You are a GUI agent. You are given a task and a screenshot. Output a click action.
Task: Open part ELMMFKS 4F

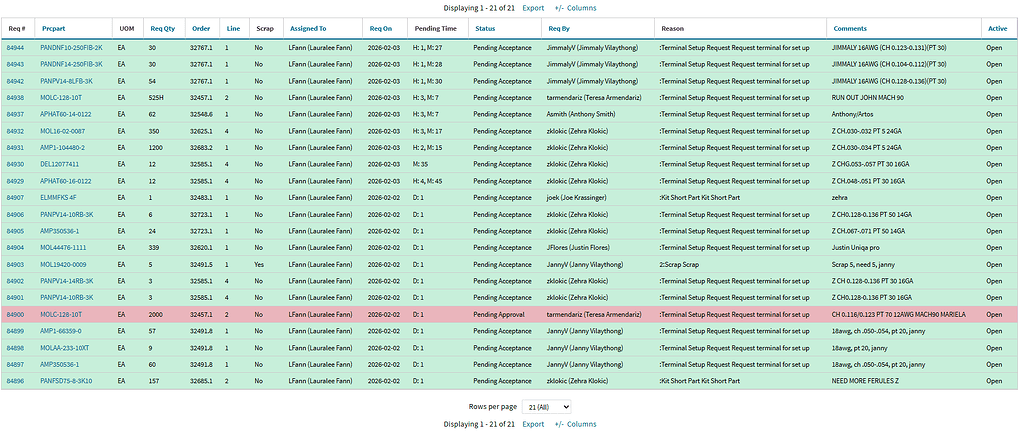pos(59,198)
